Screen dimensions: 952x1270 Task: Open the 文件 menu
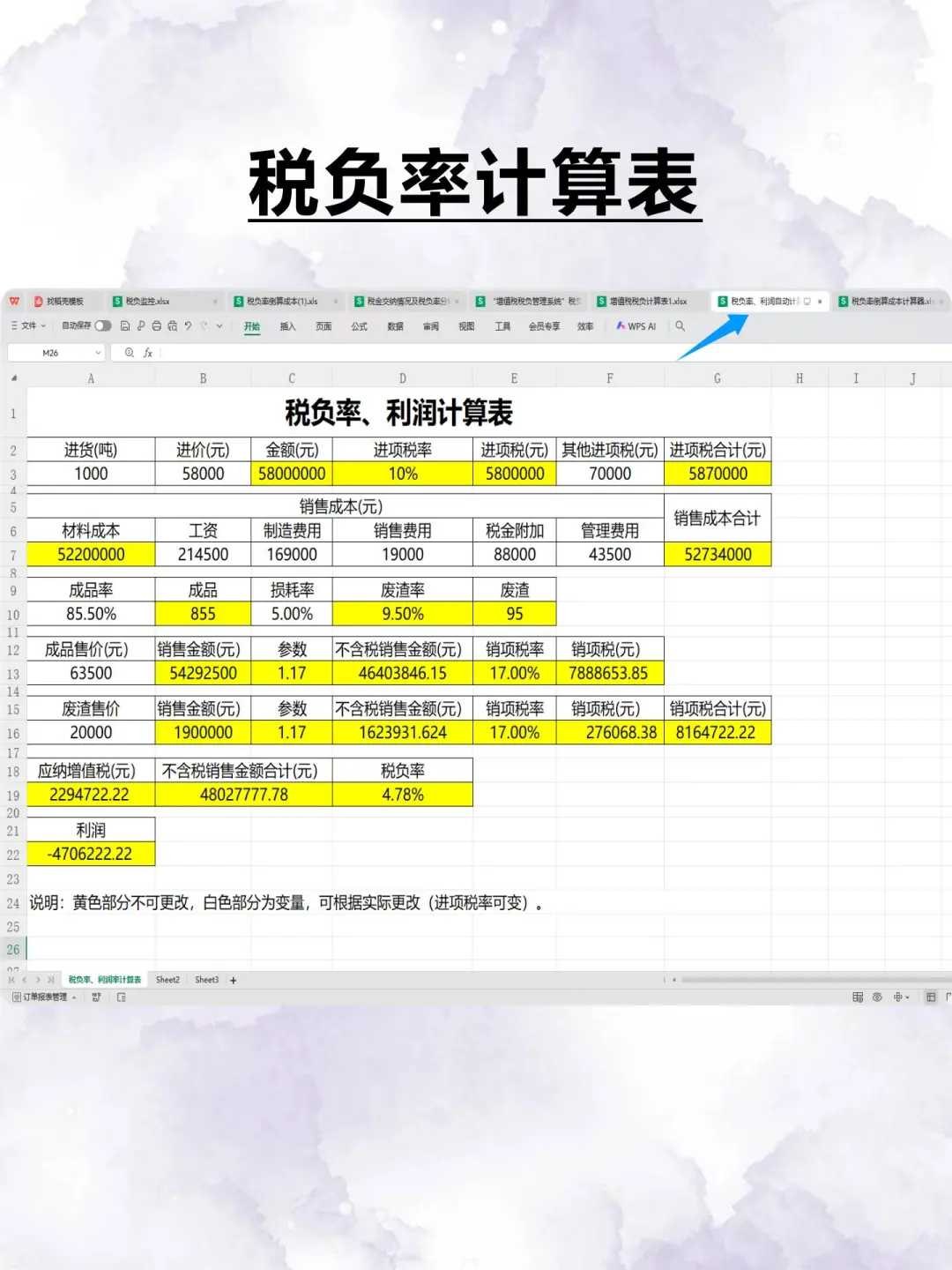26,326
